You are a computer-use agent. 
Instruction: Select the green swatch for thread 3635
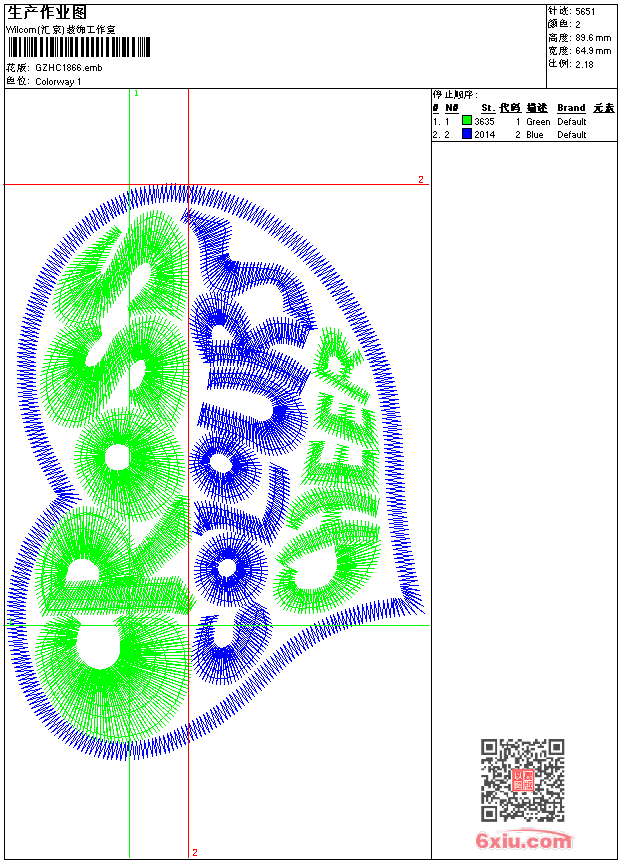(467, 121)
